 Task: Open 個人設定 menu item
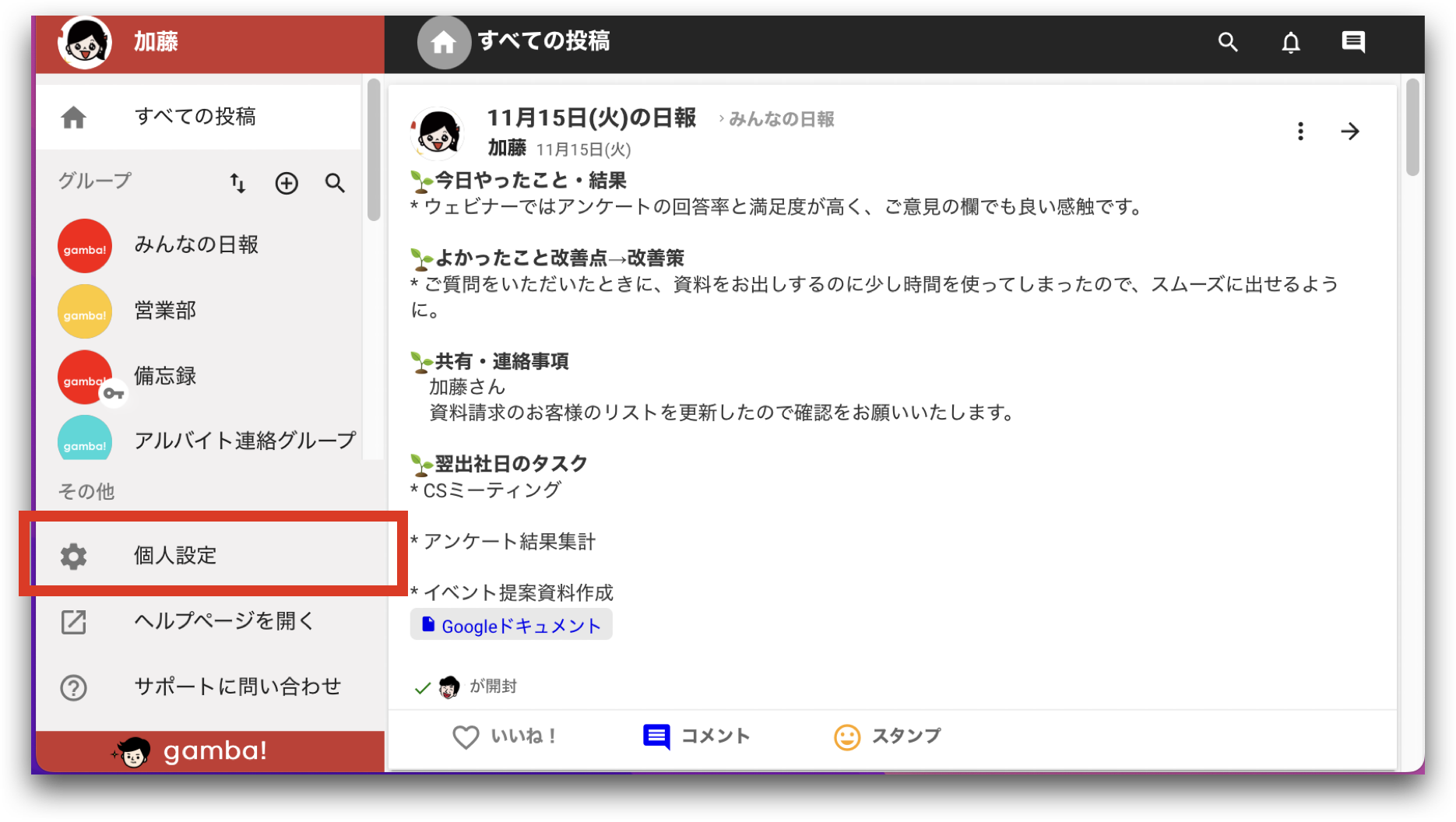click(x=210, y=555)
